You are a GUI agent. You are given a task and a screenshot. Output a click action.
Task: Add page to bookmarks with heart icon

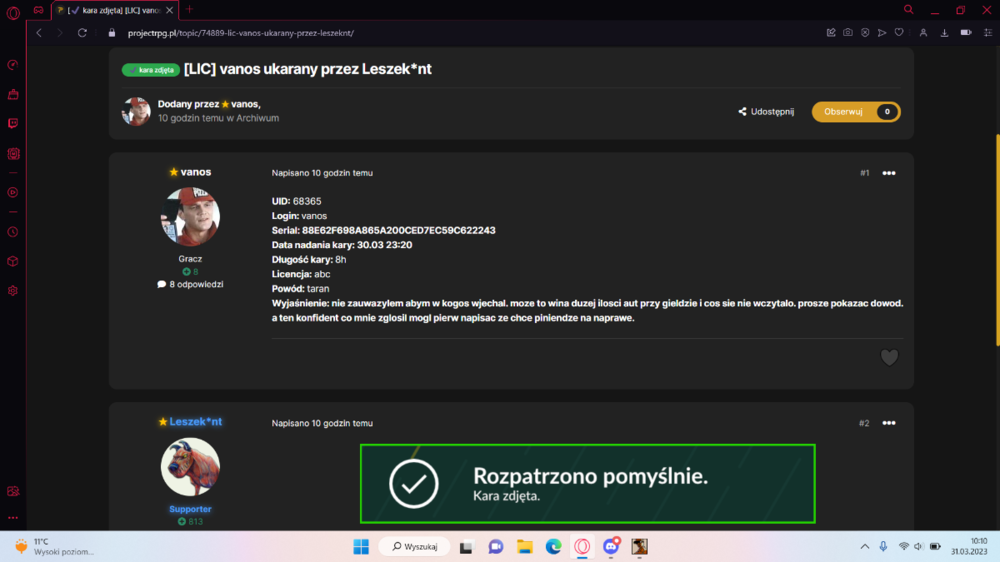tap(899, 33)
